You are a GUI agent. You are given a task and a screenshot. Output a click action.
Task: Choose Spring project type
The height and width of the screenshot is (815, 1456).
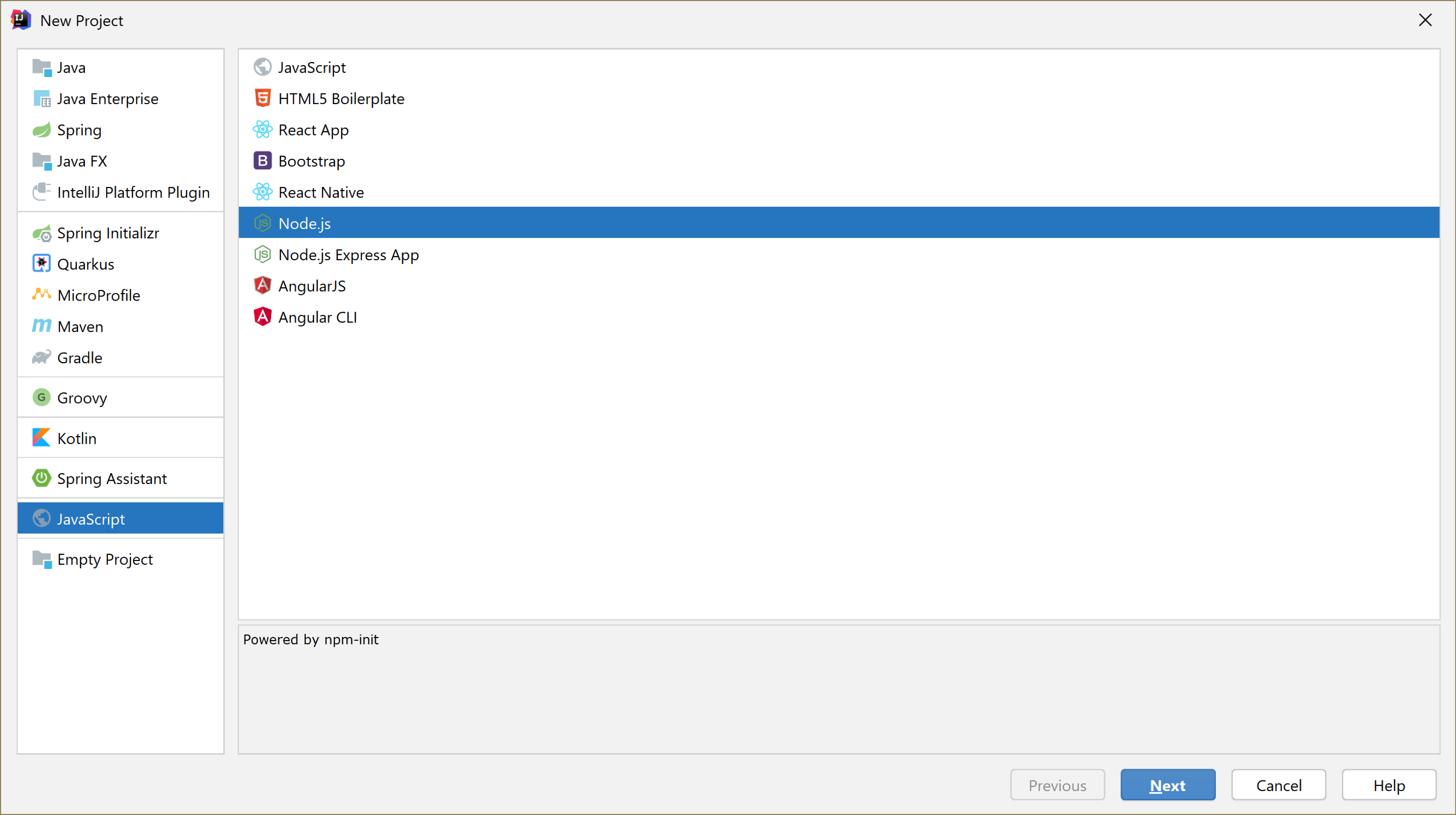pos(120,130)
